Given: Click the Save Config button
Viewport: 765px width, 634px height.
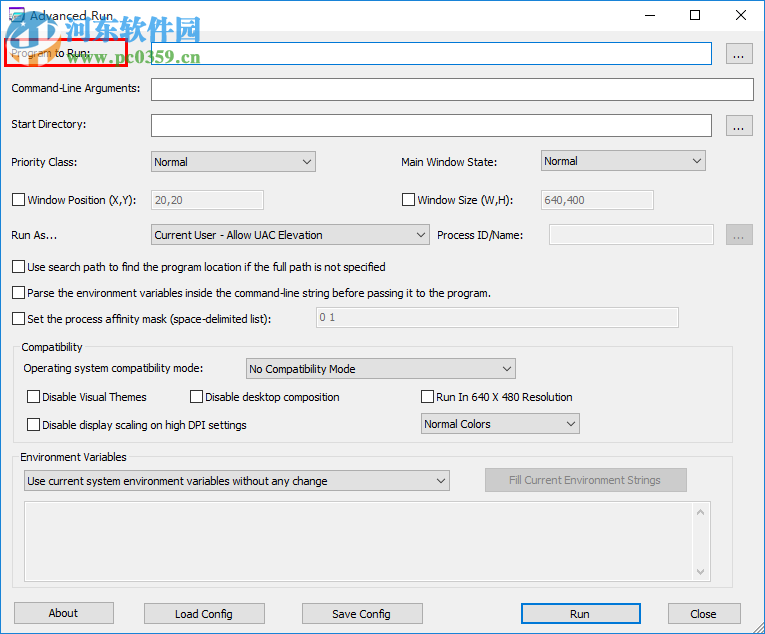Looking at the screenshot, I should (362, 614).
